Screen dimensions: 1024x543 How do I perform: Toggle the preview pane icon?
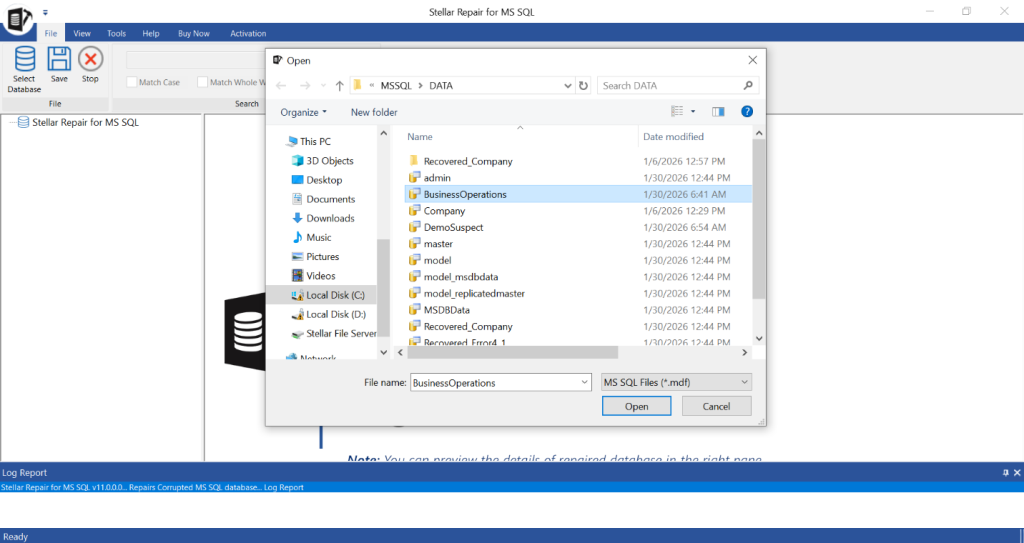click(718, 112)
